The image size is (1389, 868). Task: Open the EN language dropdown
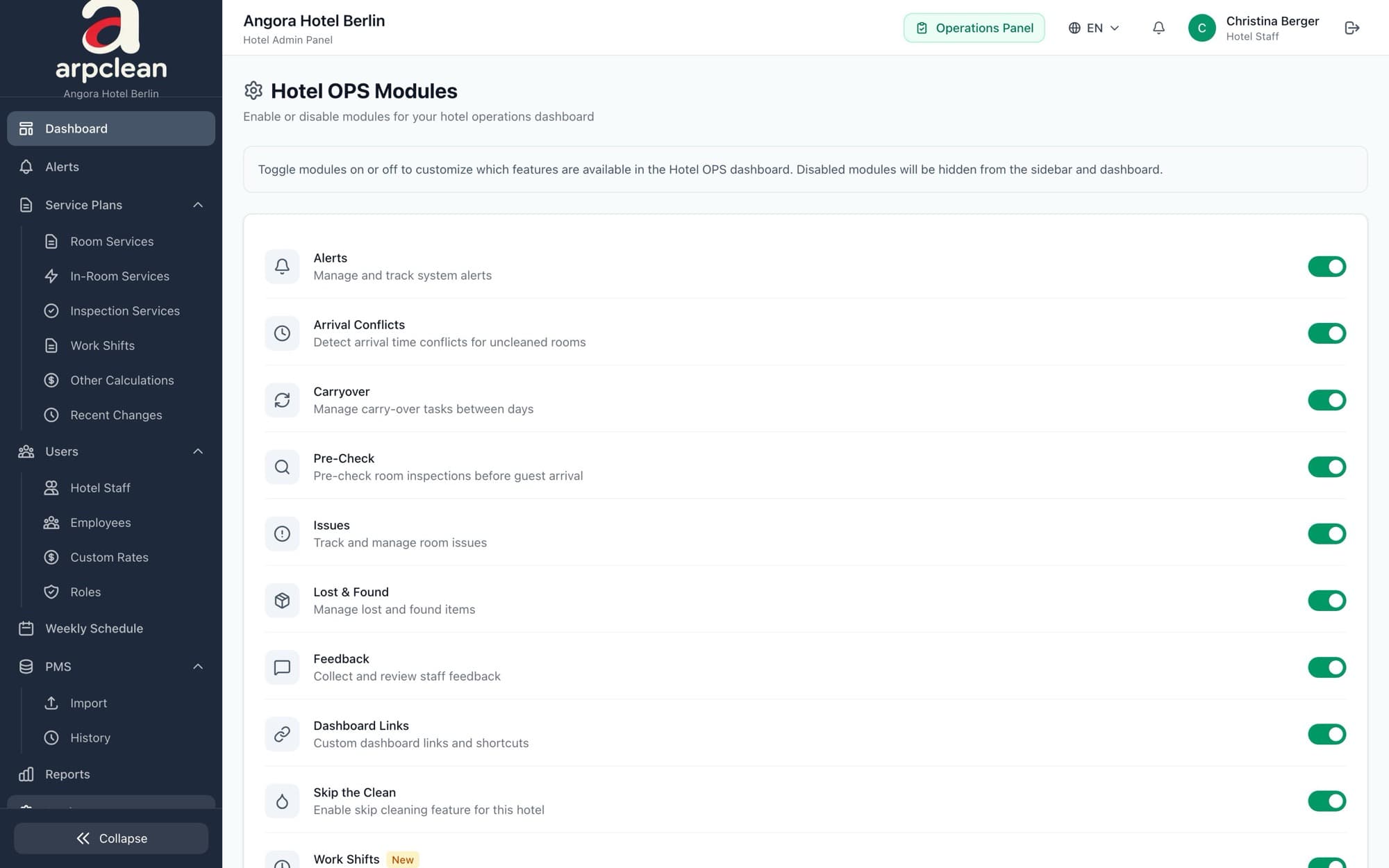pyautogui.click(x=1094, y=28)
